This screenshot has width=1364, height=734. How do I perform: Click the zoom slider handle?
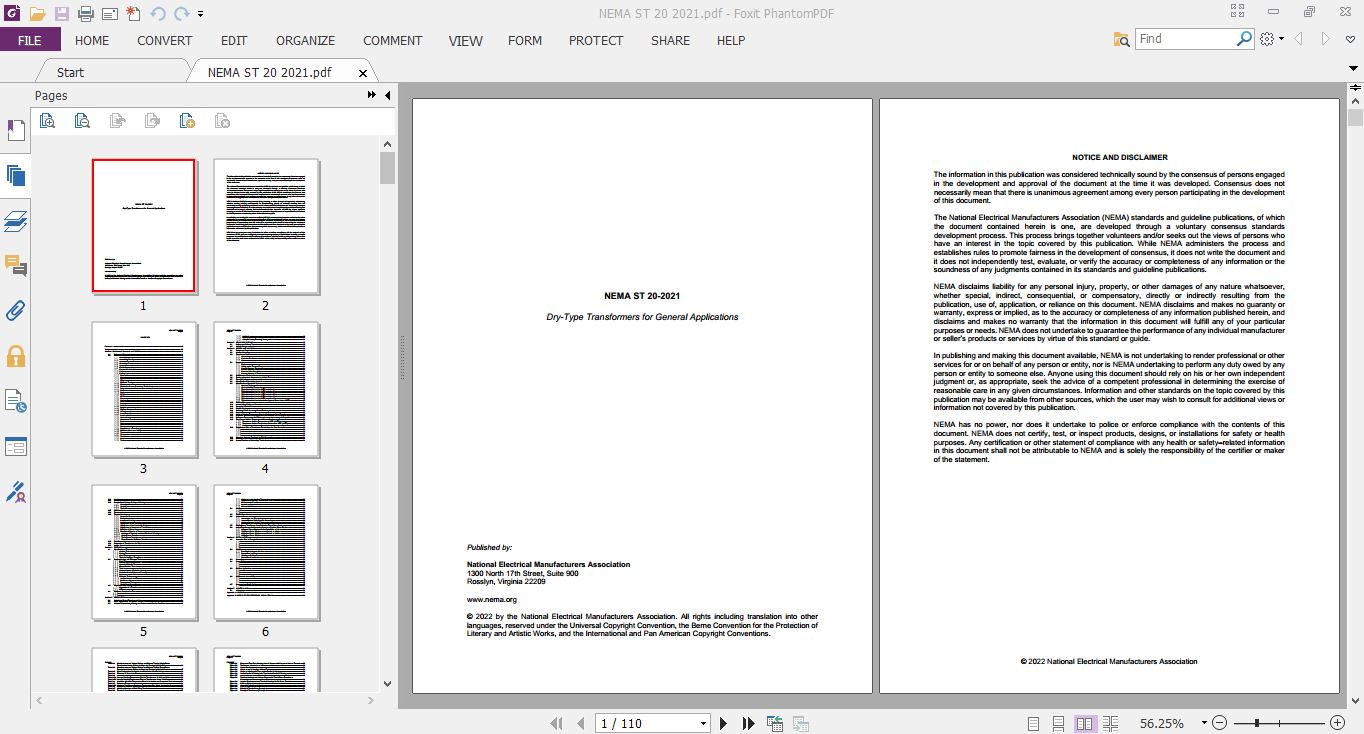point(1257,723)
